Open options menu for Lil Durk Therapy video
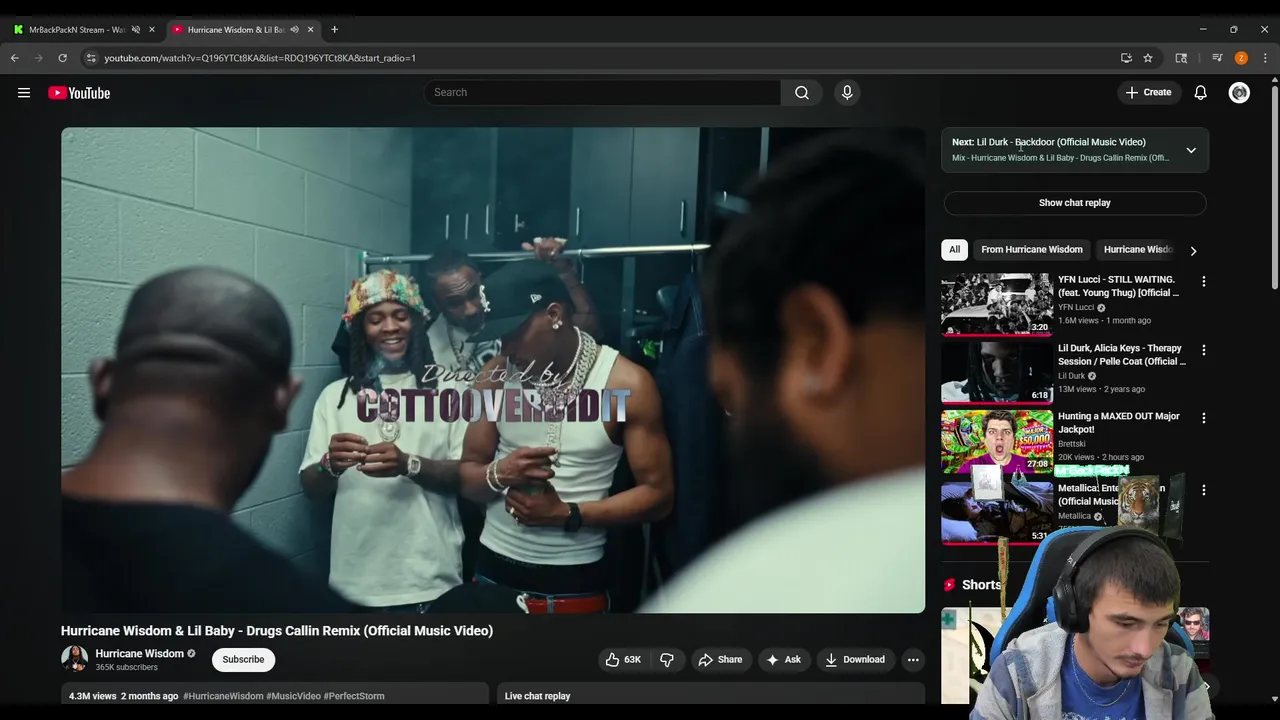This screenshot has width=1280, height=720. point(1204,350)
